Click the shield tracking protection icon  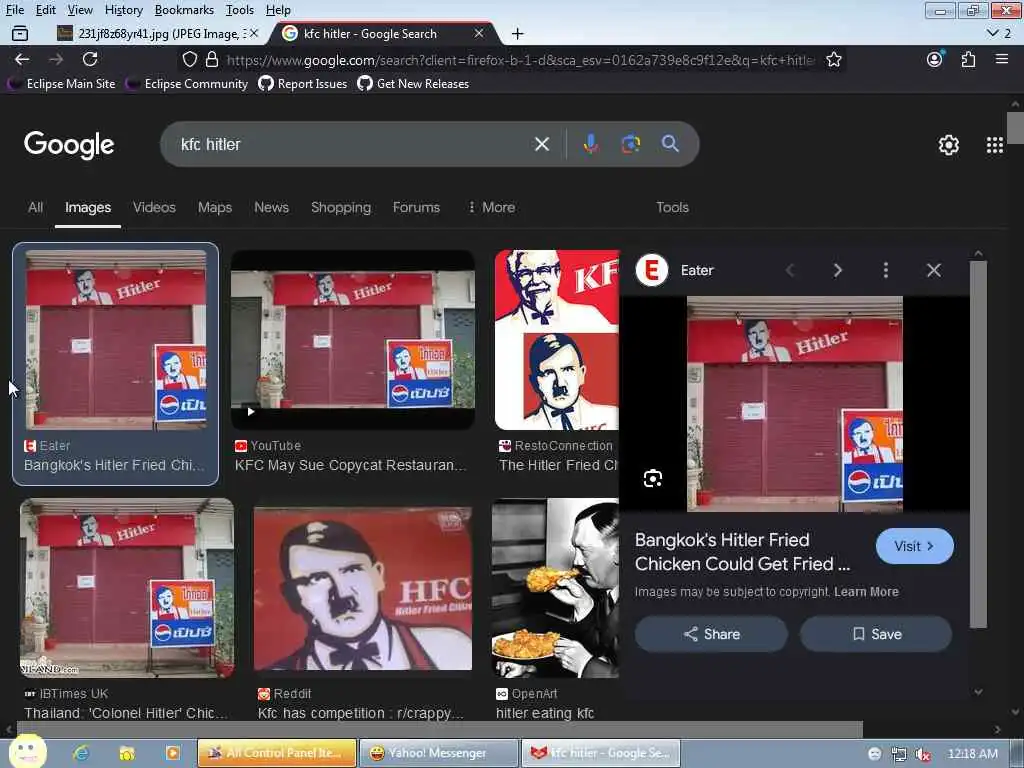(x=189, y=59)
